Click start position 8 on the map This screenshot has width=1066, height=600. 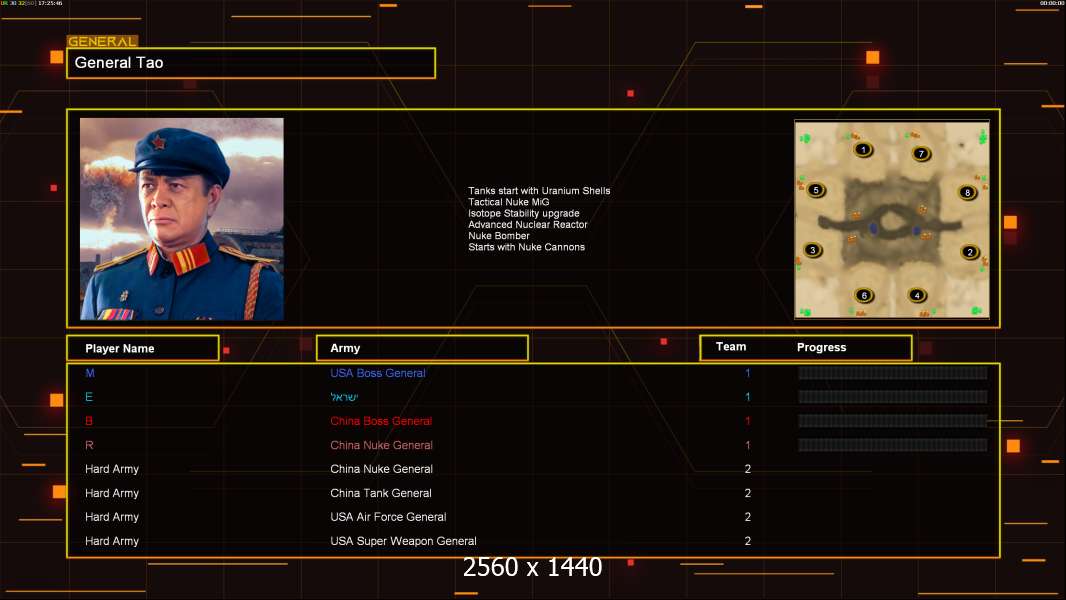(x=967, y=192)
